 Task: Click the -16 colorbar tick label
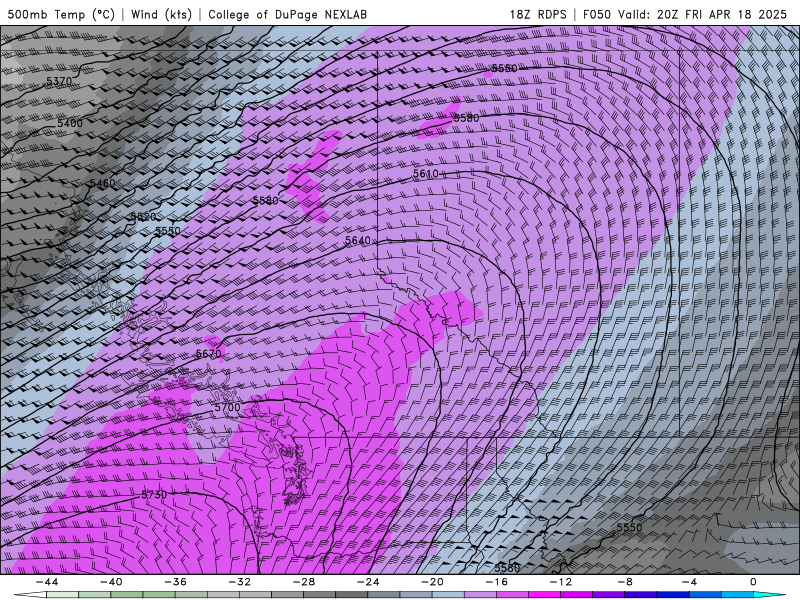[497, 582]
